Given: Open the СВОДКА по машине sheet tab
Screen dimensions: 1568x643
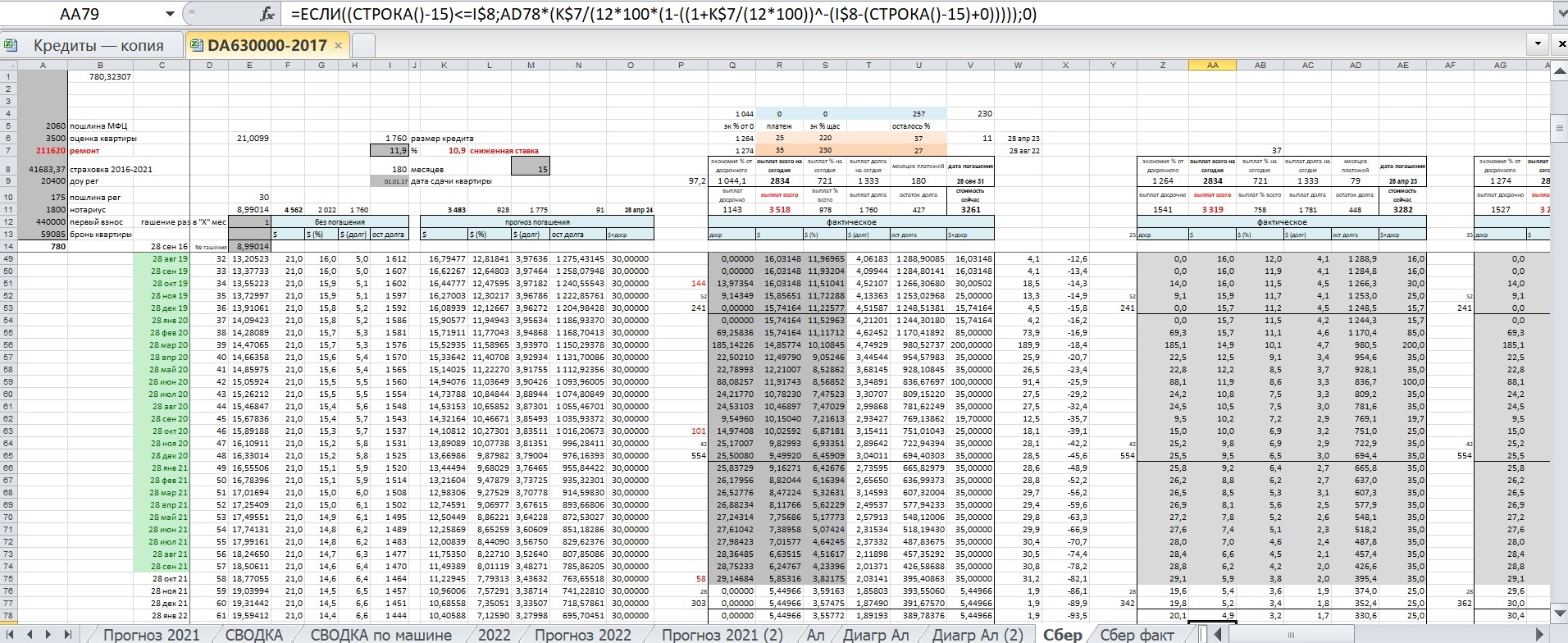Looking at the screenshot, I should pyautogui.click(x=381, y=635).
